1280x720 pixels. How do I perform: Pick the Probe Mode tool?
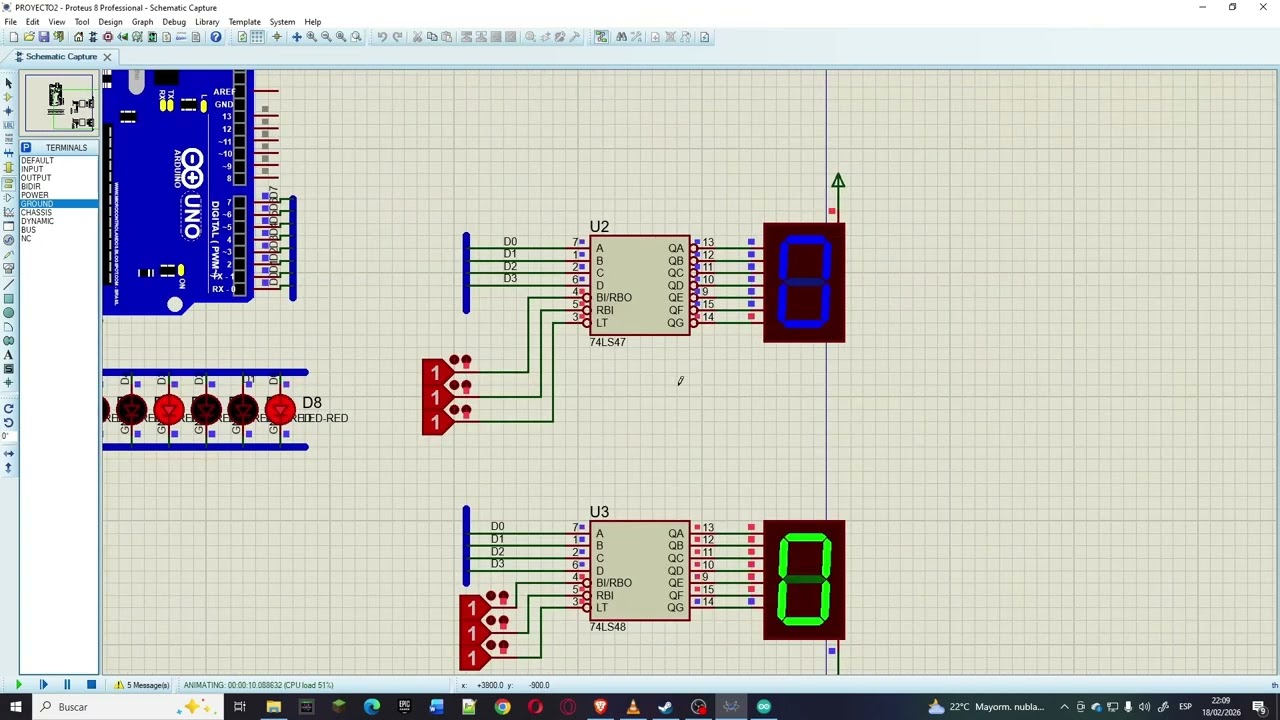pos(9,255)
